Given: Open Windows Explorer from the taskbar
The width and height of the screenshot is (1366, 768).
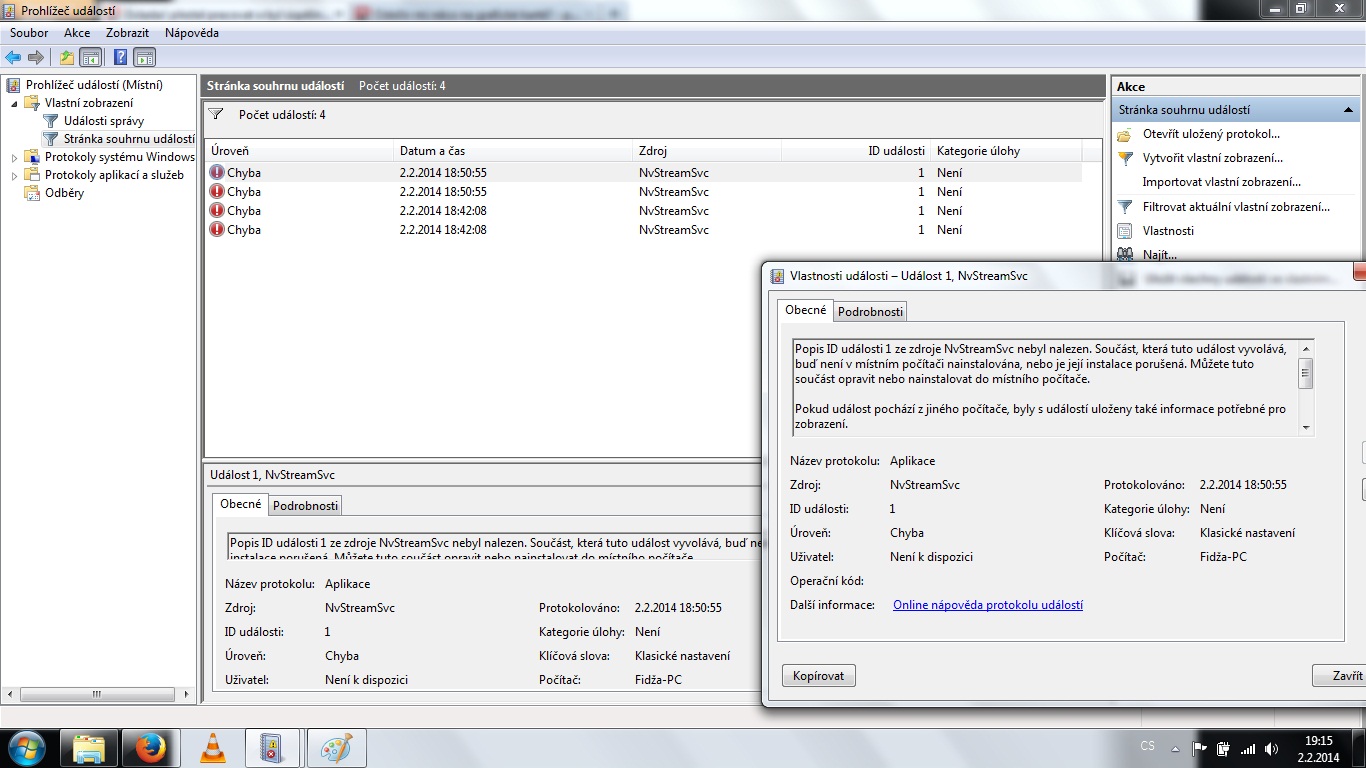Looking at the screenshot, I should pos(90,748).
